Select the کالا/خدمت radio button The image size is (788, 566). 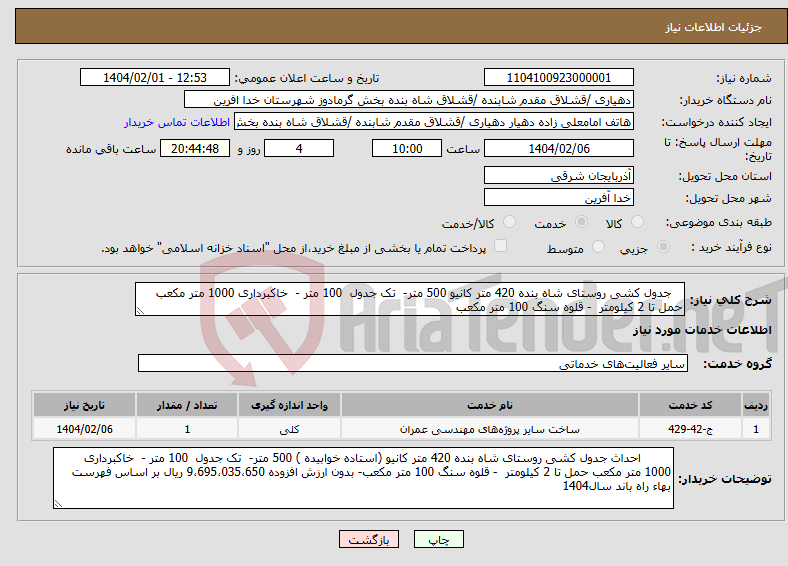510,222
